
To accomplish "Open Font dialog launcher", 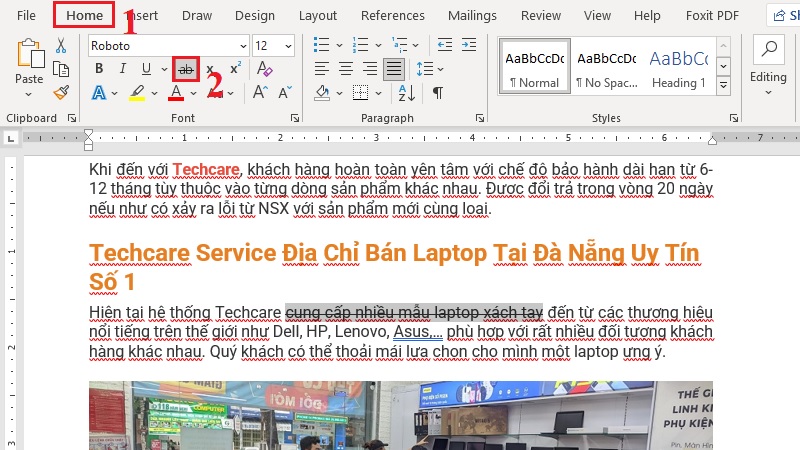I will coord(295,118).
